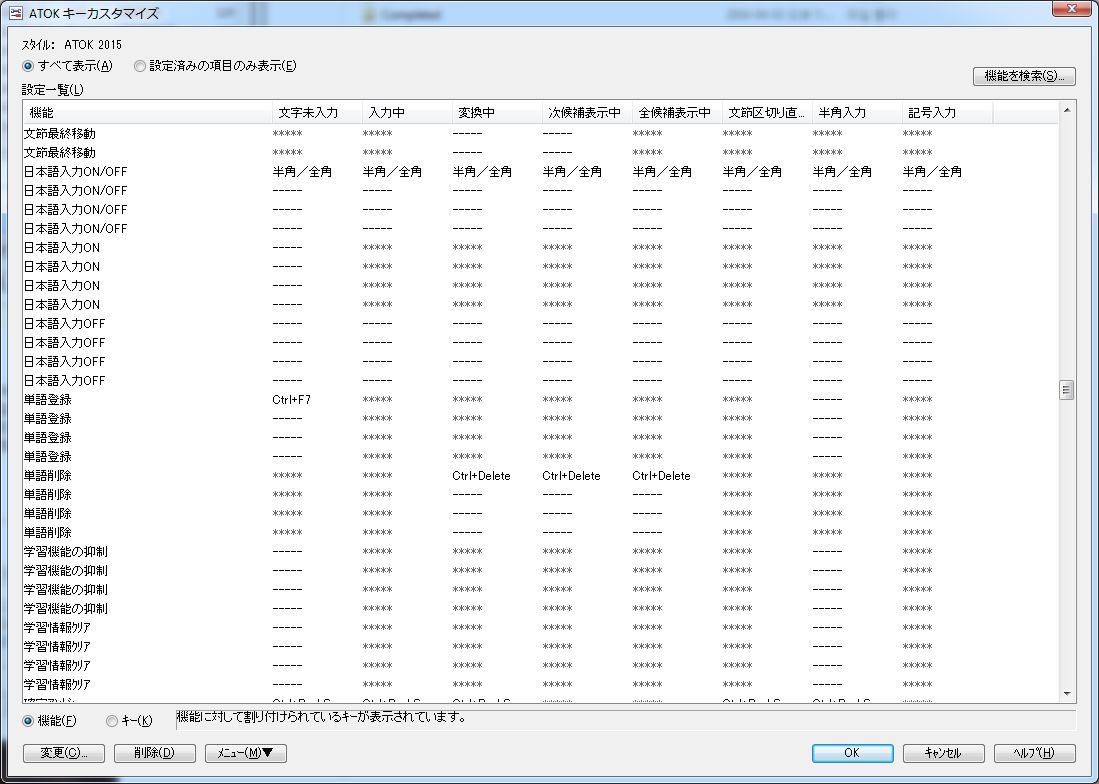
Task: Click the 変更(C)... button
Action: click(64, 753)
